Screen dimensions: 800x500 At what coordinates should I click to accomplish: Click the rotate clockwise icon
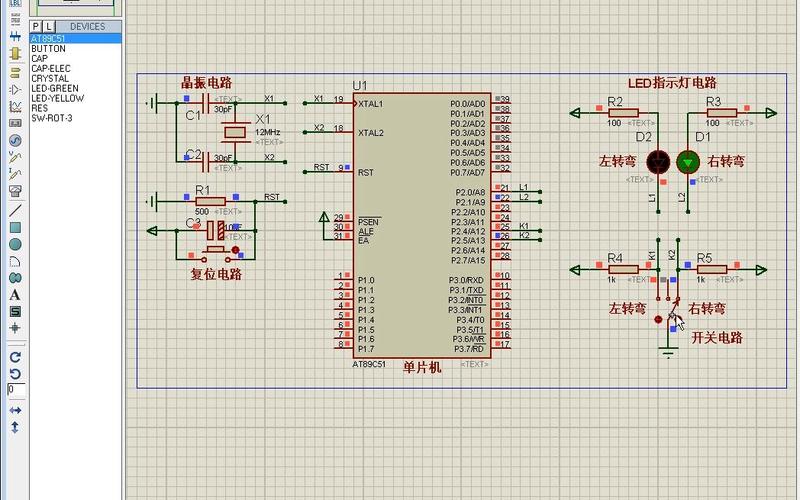(x=15, y=357)
